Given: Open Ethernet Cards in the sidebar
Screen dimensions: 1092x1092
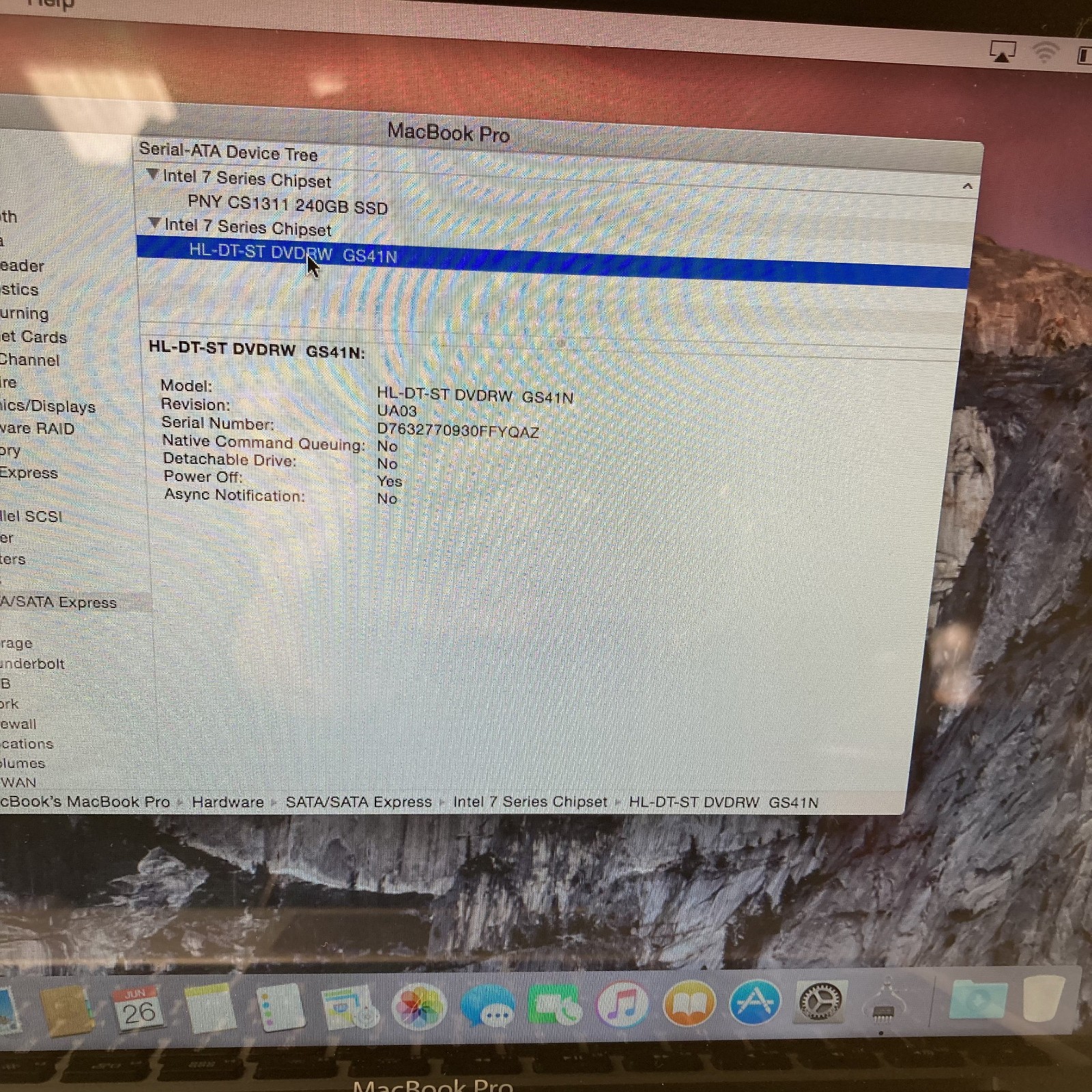Looking at the screenshot, I should click(33, 336).
